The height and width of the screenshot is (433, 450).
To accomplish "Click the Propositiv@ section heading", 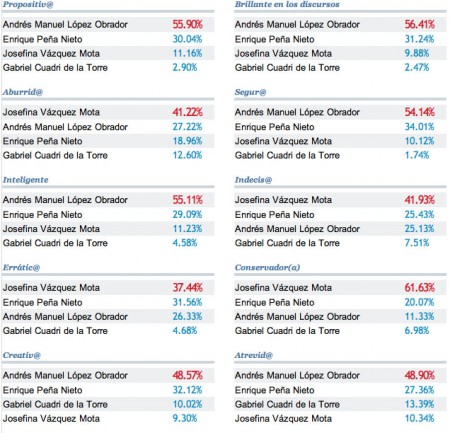I will pyautogui.click(x=28, y=4).
